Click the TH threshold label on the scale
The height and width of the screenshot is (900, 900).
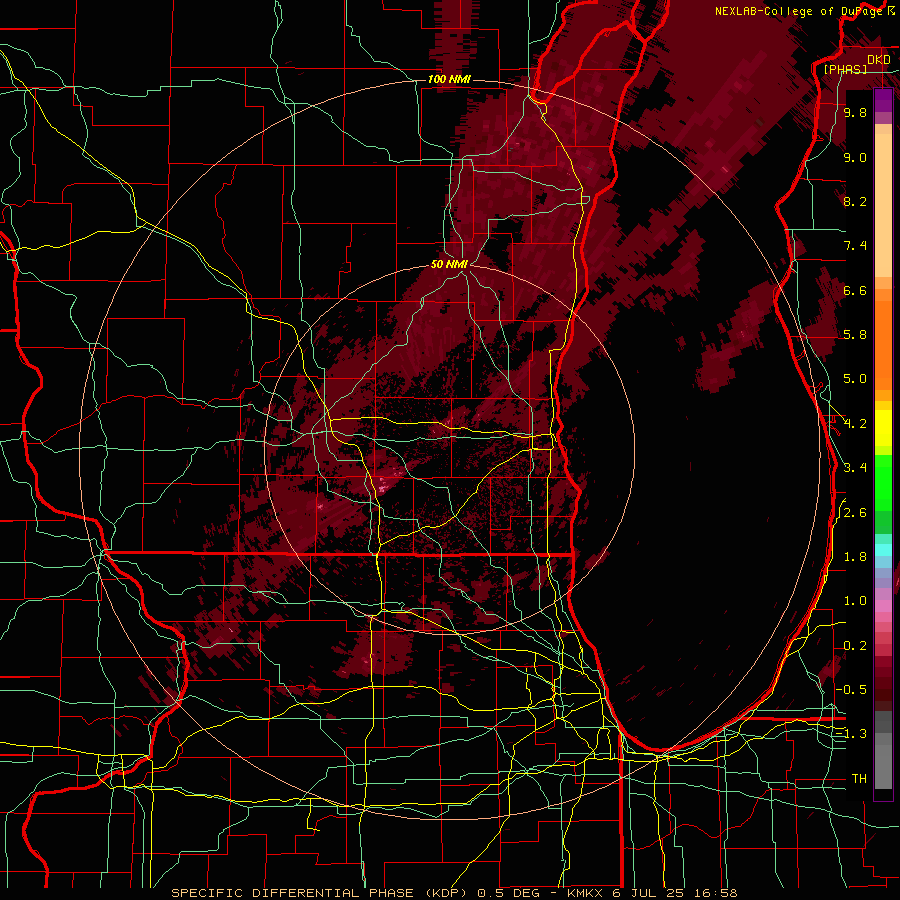tap(859, 779)
